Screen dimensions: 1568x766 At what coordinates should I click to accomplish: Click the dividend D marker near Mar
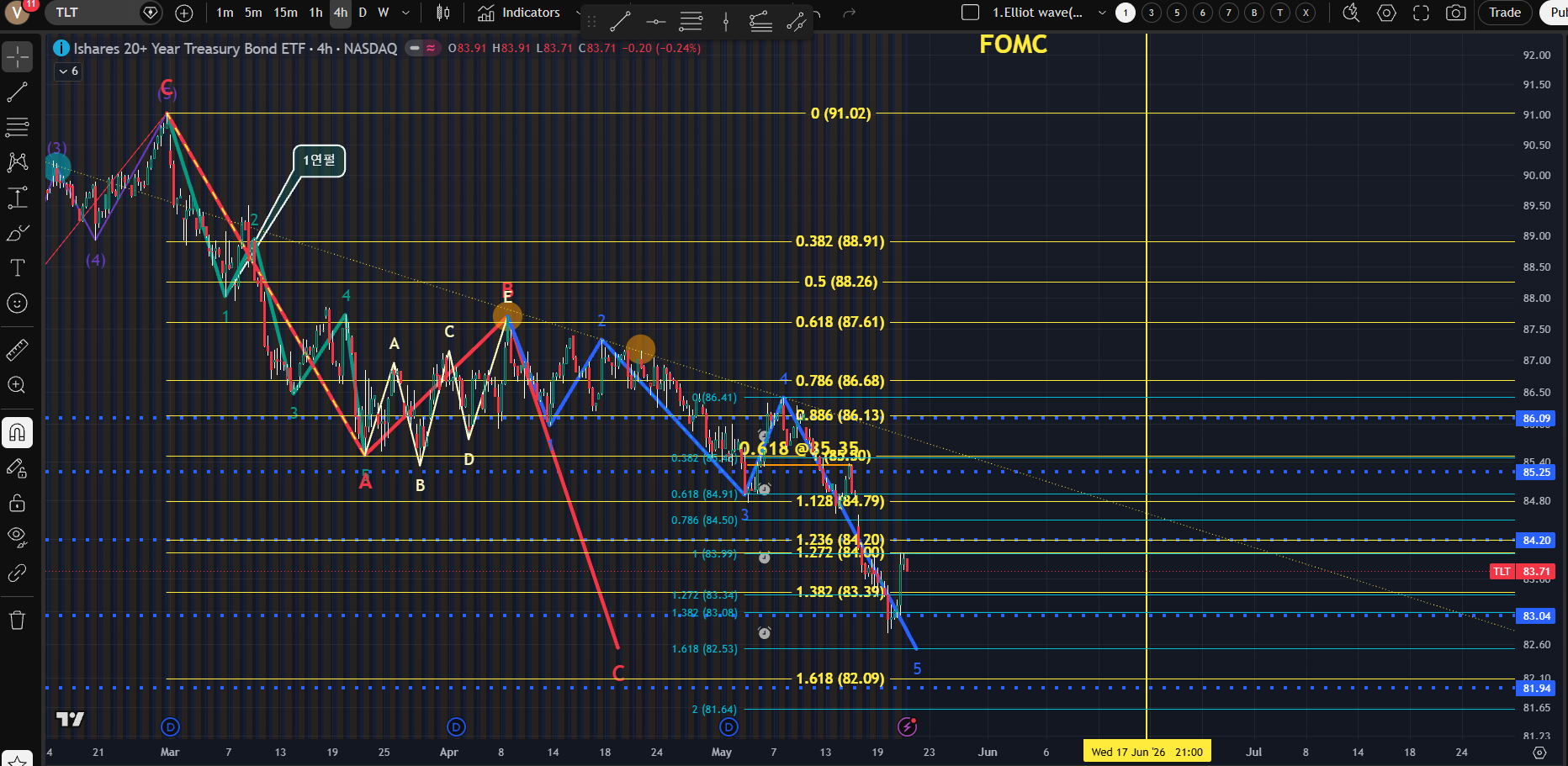coord(171,726)
